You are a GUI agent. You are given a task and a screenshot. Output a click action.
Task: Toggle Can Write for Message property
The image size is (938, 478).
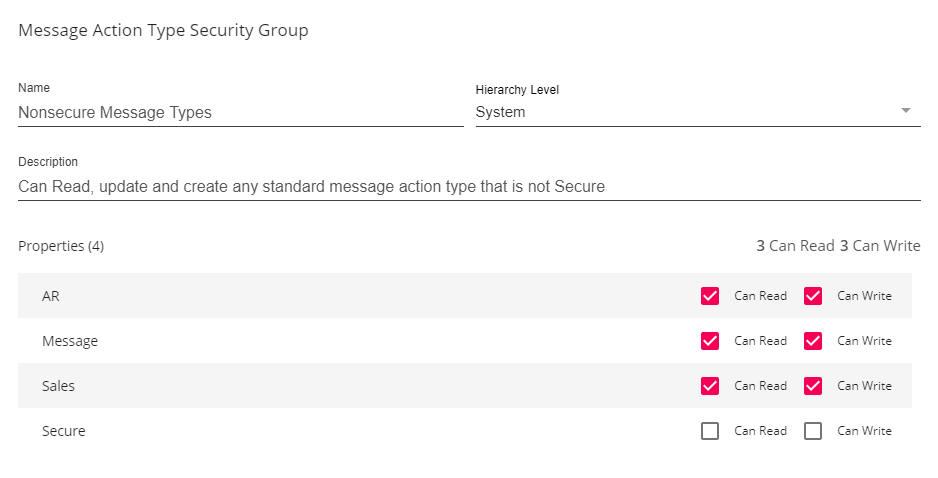point(813,341)
